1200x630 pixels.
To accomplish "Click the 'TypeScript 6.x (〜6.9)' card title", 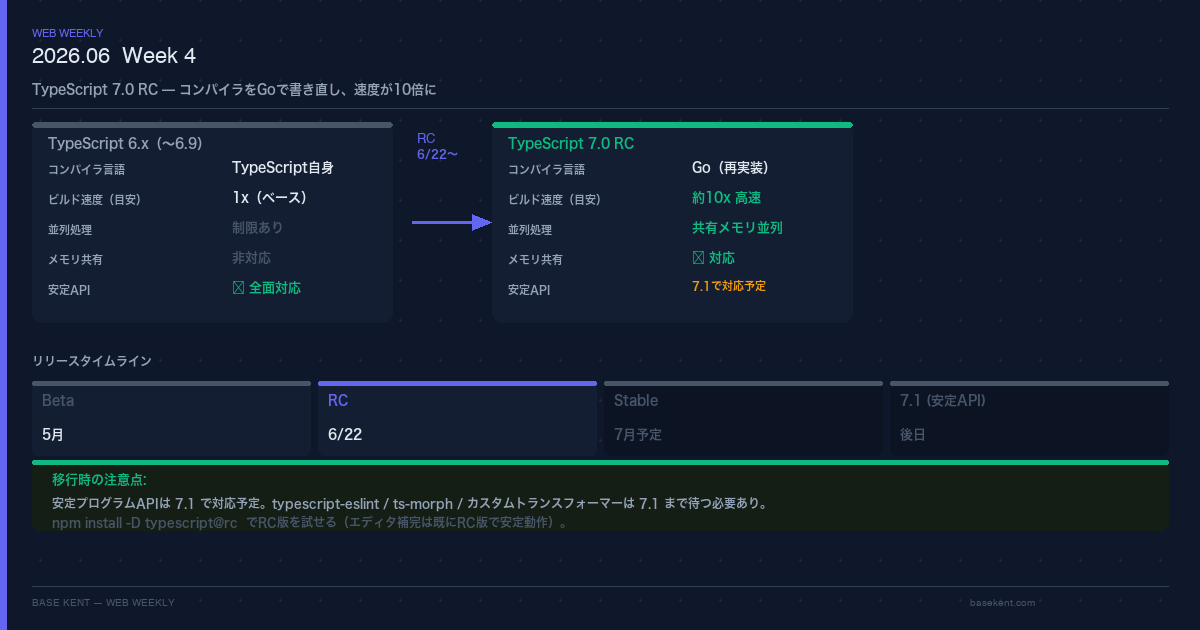I will (x=125, y=143).
